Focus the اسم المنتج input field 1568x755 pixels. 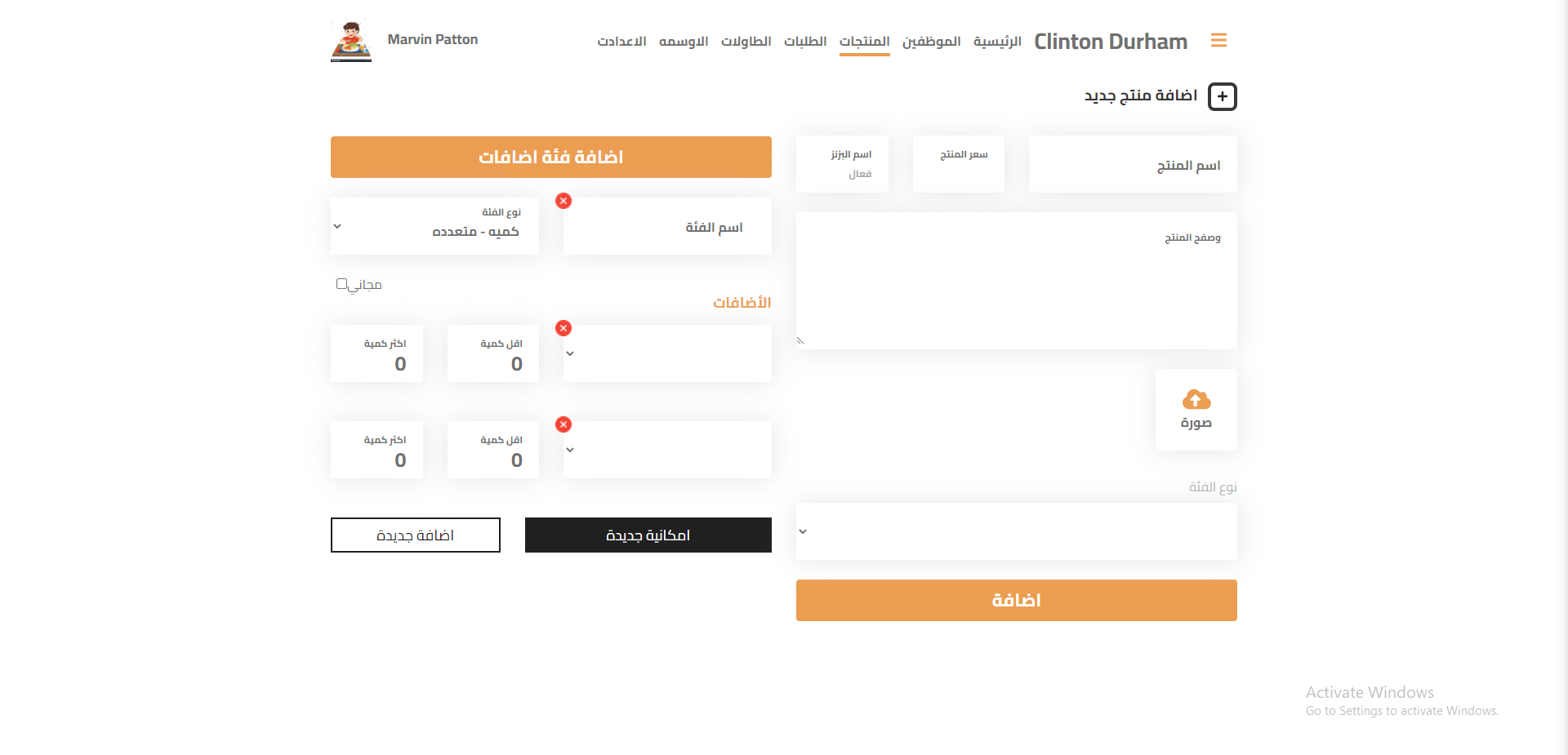click(1132, 166)
